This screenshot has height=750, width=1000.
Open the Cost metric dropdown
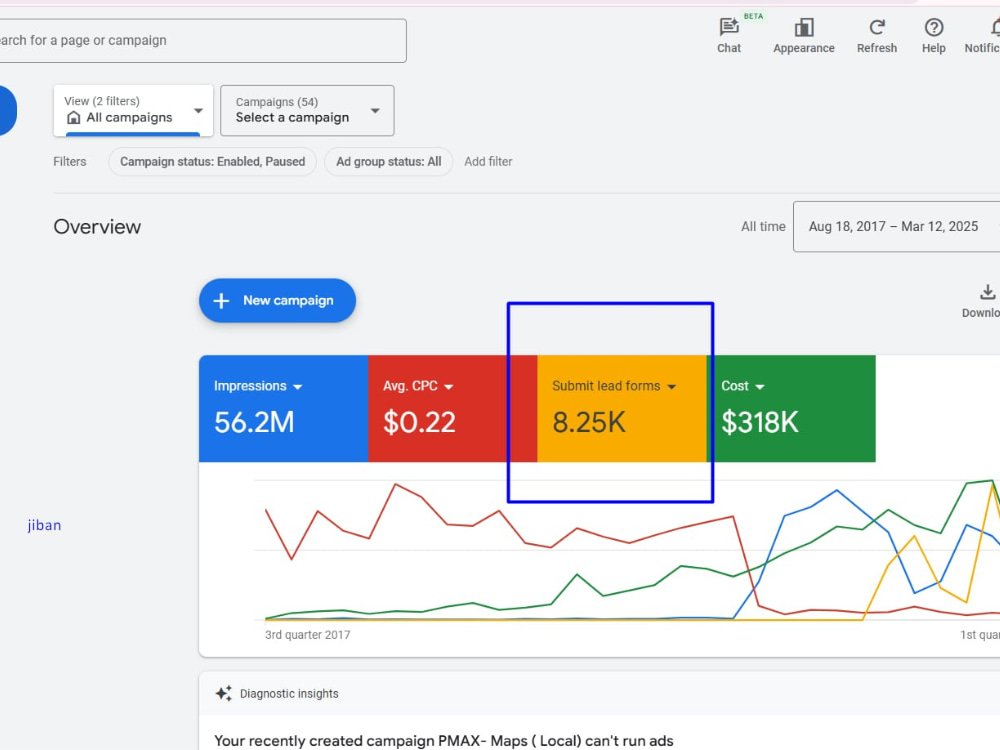point(760,386)
